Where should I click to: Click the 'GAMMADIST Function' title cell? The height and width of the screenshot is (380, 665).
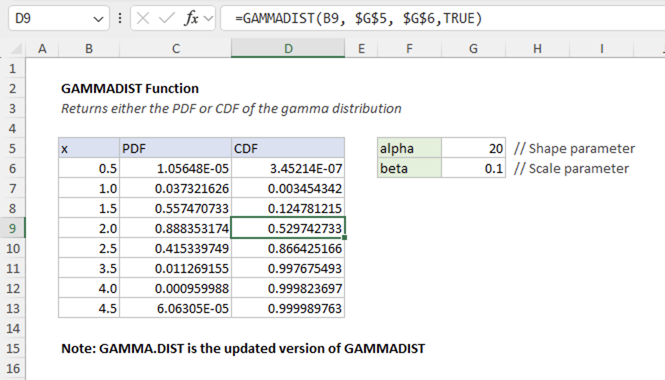coord(130,89)
